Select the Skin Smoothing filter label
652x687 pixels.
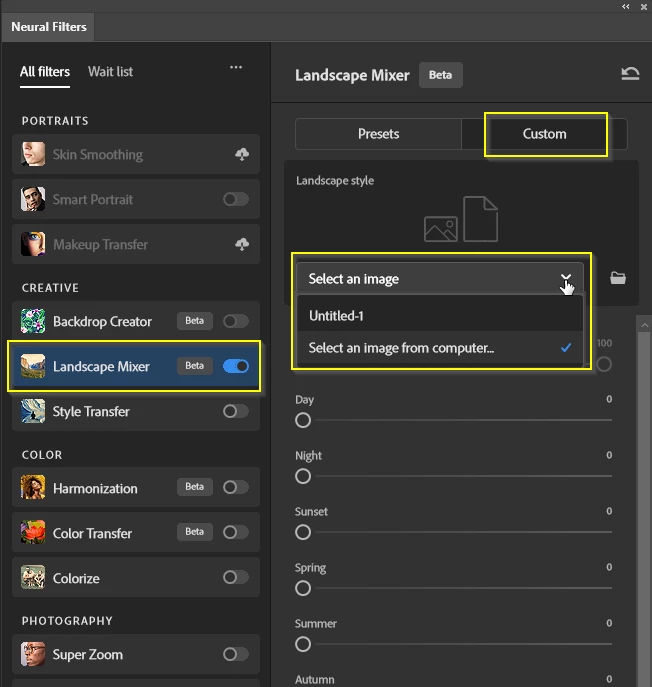98,155
